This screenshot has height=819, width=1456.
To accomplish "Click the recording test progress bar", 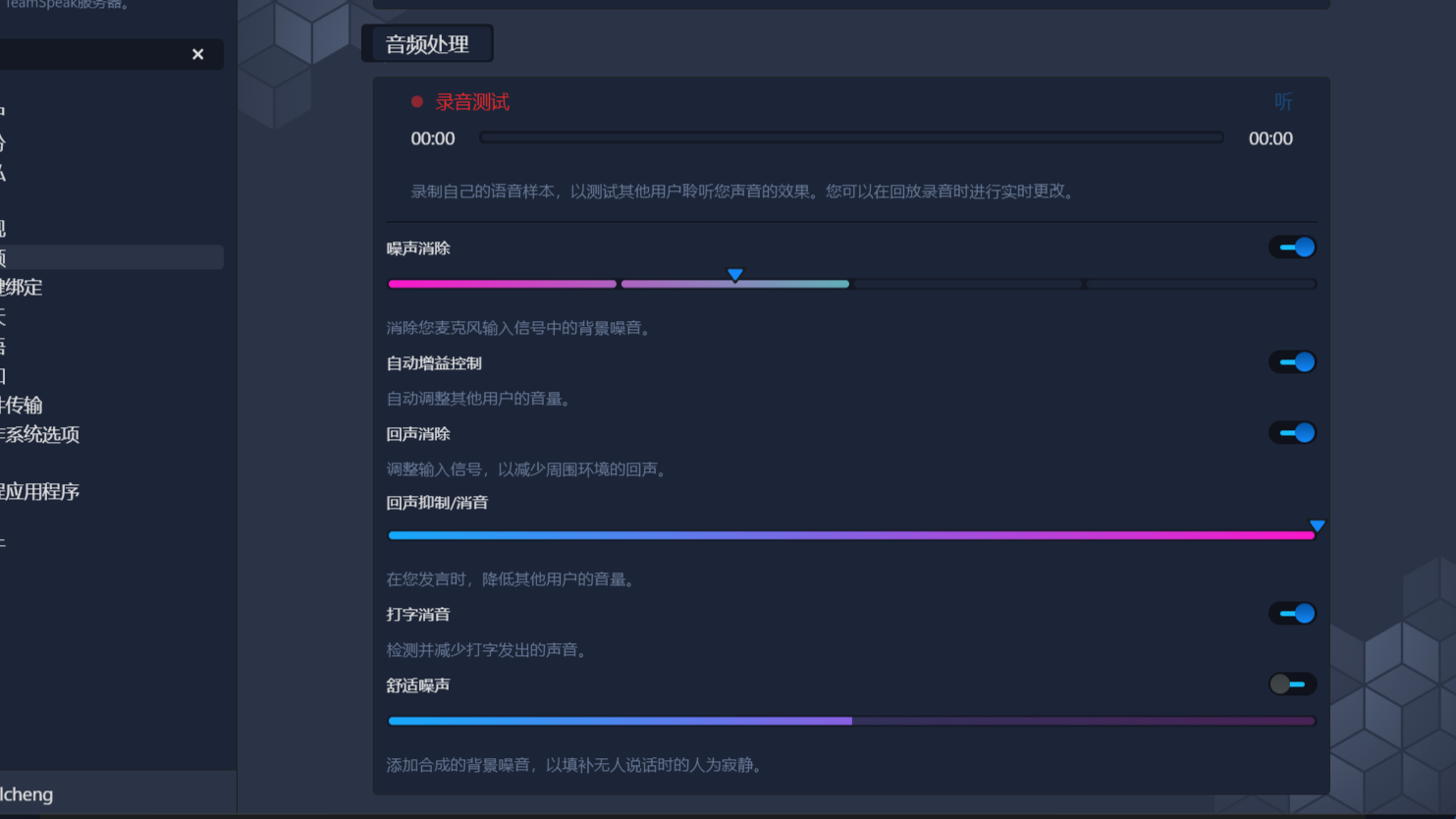I will pyautogui.click(x=850, y=137).
